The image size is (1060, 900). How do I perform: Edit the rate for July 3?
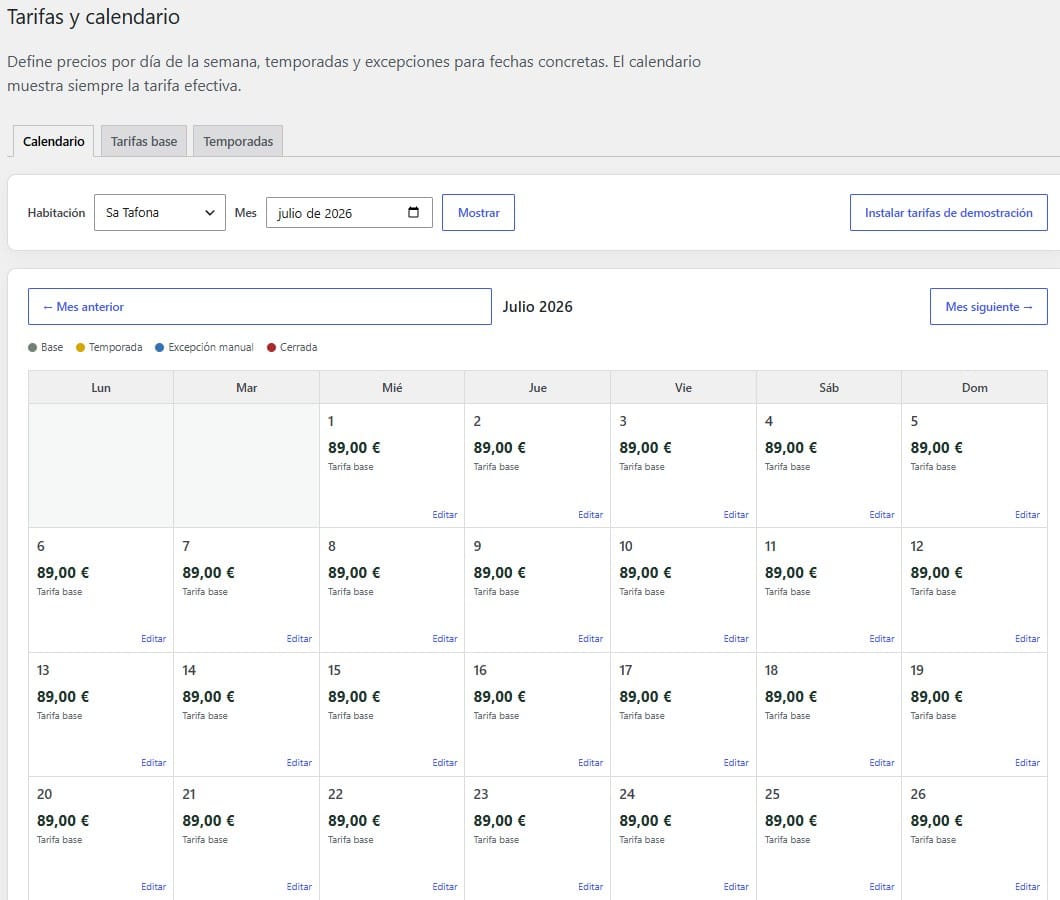point(736,515)
